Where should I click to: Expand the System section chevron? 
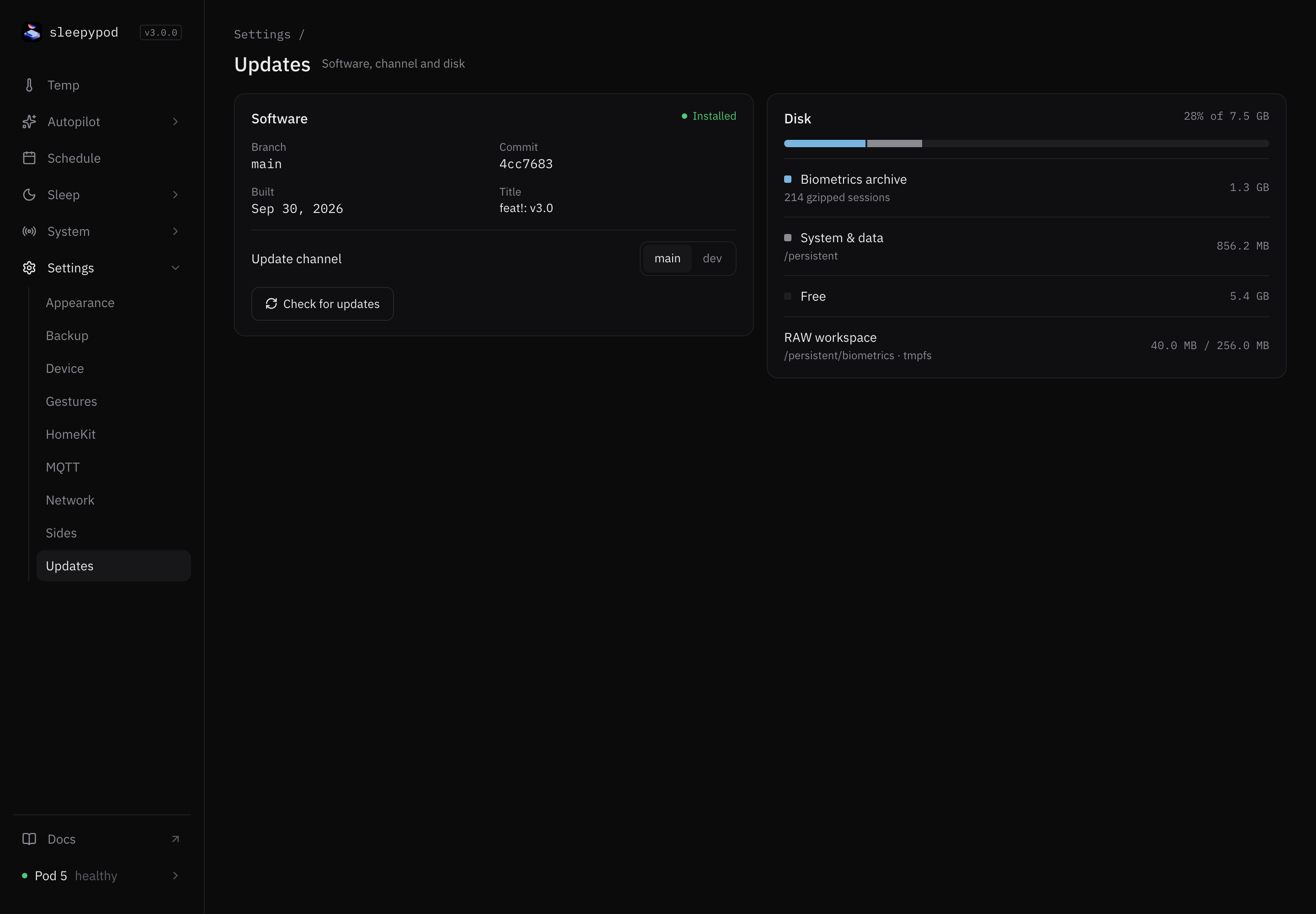point(175,231)
